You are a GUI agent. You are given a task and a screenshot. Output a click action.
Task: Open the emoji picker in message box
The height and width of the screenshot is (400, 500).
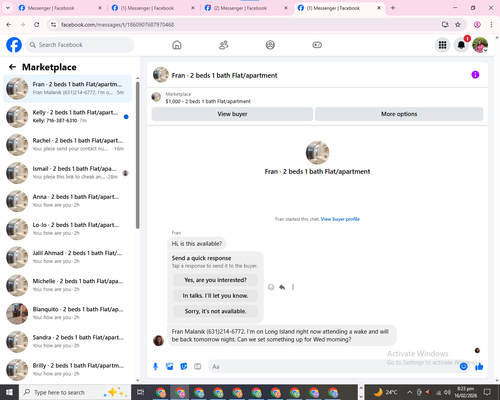pyautogui.click(x=463, y=367)
